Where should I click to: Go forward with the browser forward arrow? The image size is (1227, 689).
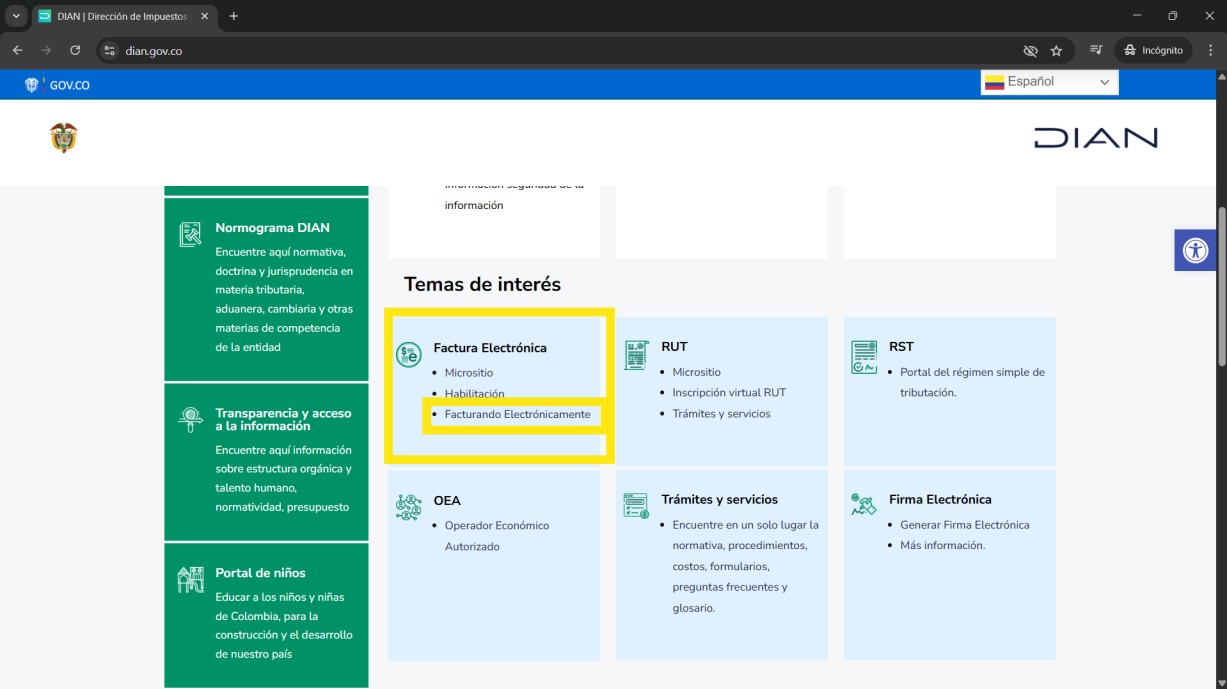point(46,50)
